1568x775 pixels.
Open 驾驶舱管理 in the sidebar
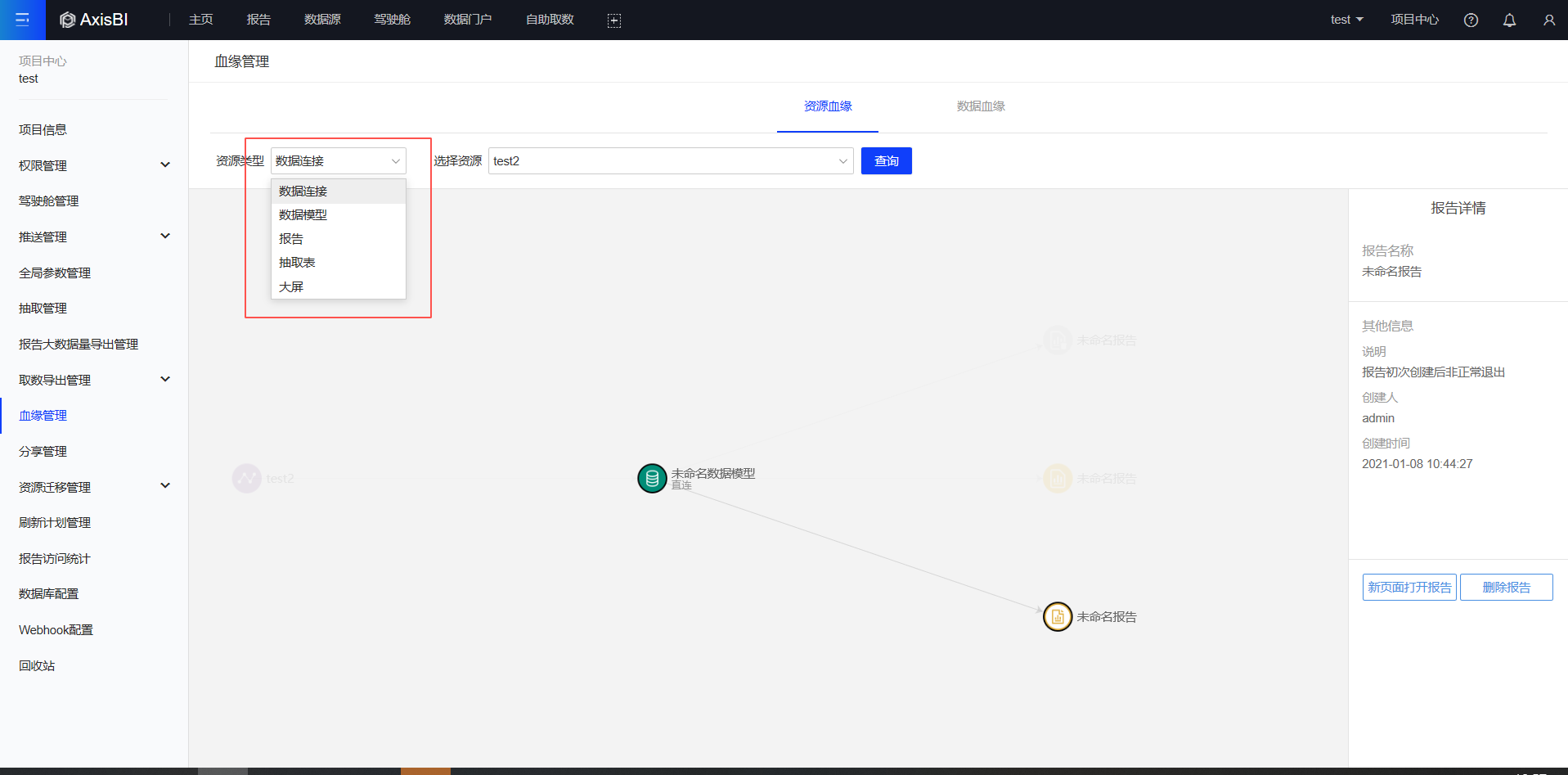49,201
